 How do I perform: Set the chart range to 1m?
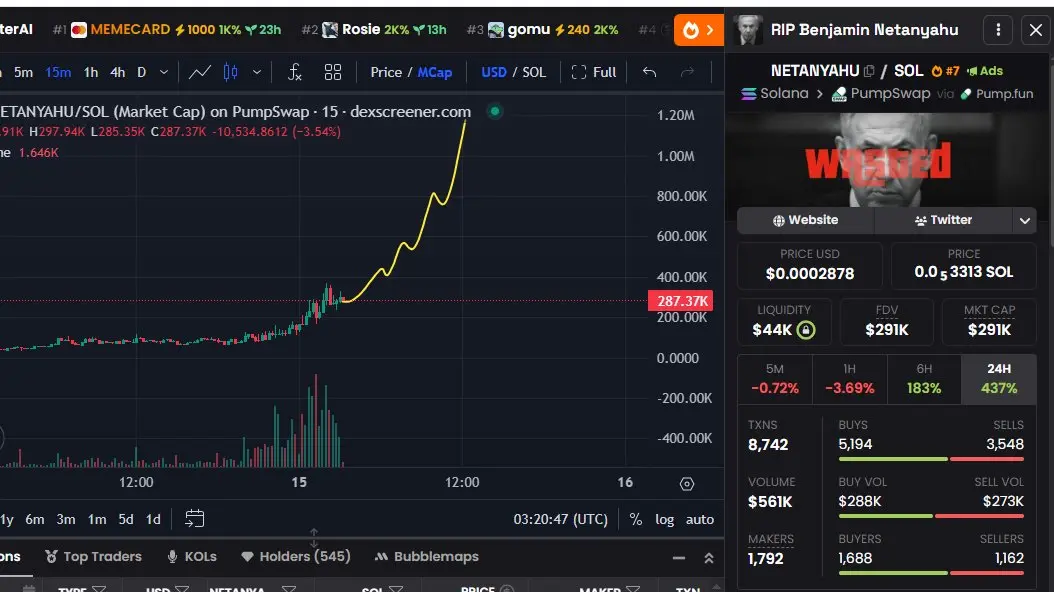[x=97, y=519]
